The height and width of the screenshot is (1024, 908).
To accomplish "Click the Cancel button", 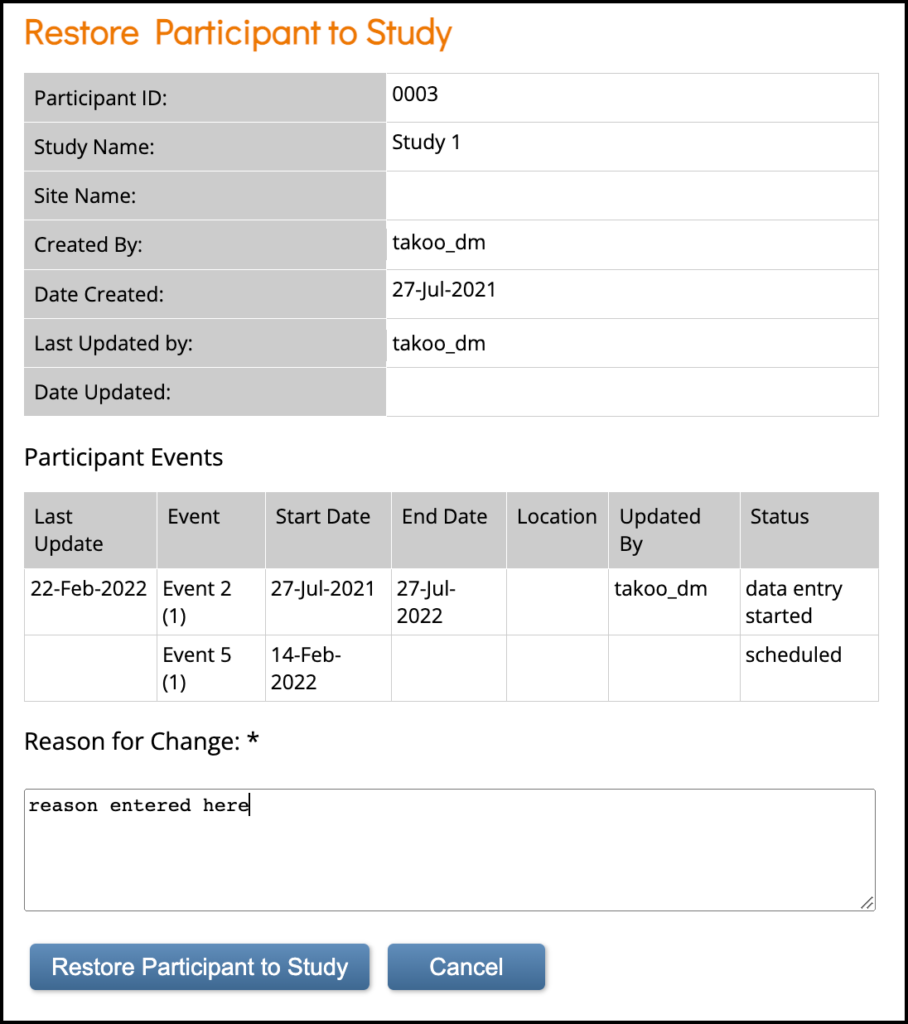I will point(466,966).
